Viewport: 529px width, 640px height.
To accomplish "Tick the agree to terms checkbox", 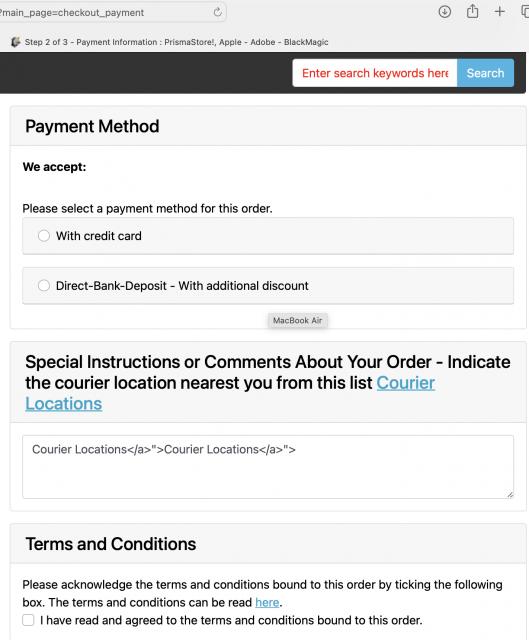I will click(28, 620).
